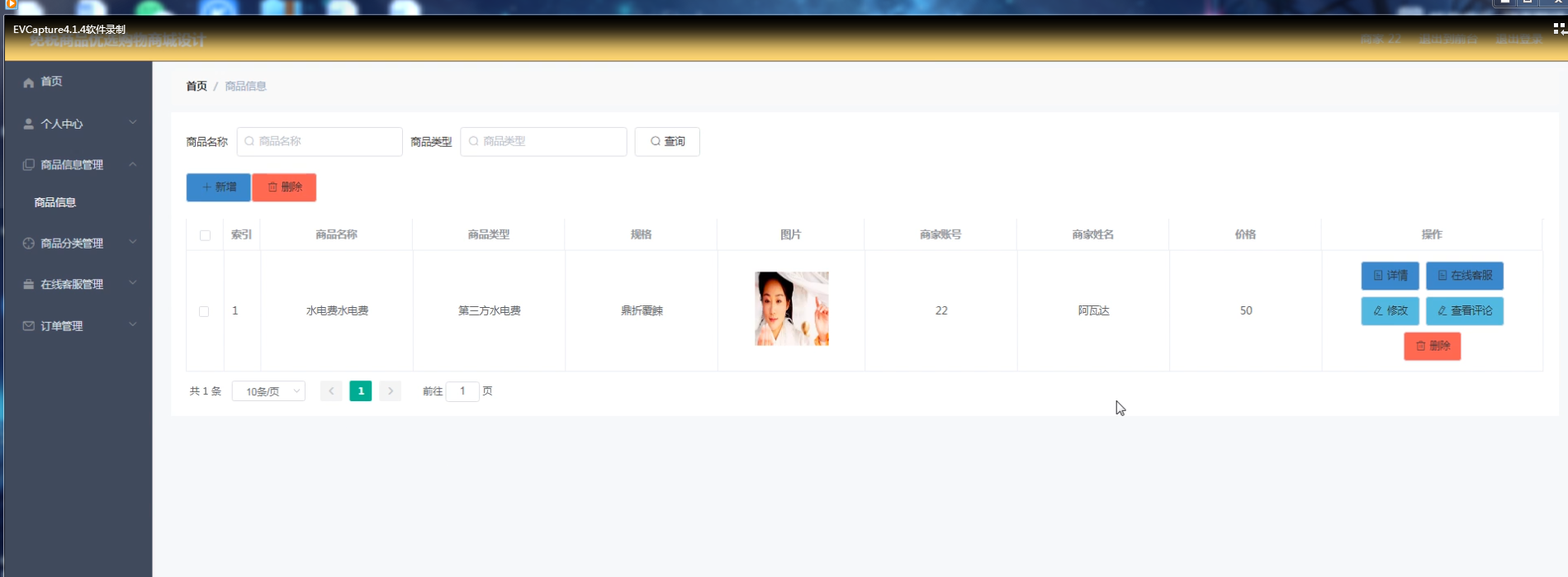Open the product image thumbnail in the table
1568x577 pixels.
click(x=792, y=309)
